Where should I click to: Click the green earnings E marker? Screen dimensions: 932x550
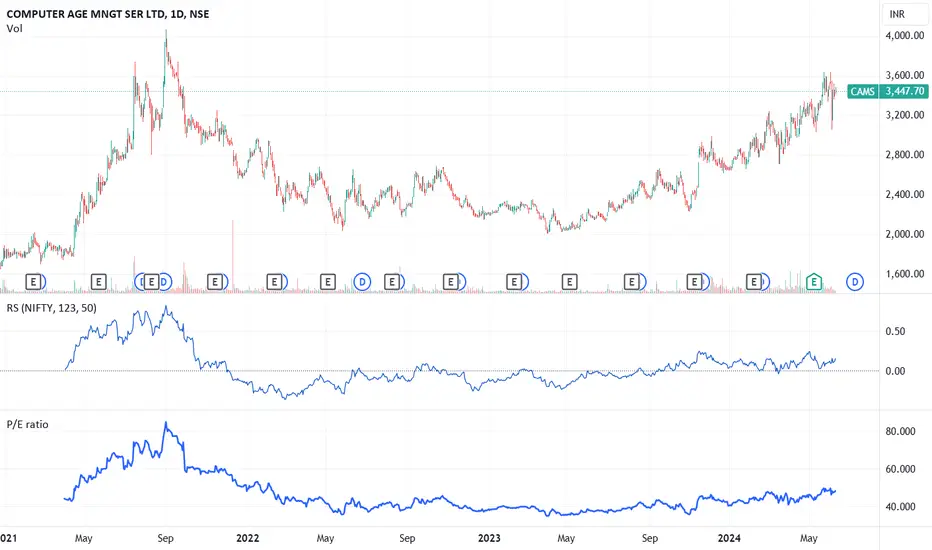click(814, 282)
